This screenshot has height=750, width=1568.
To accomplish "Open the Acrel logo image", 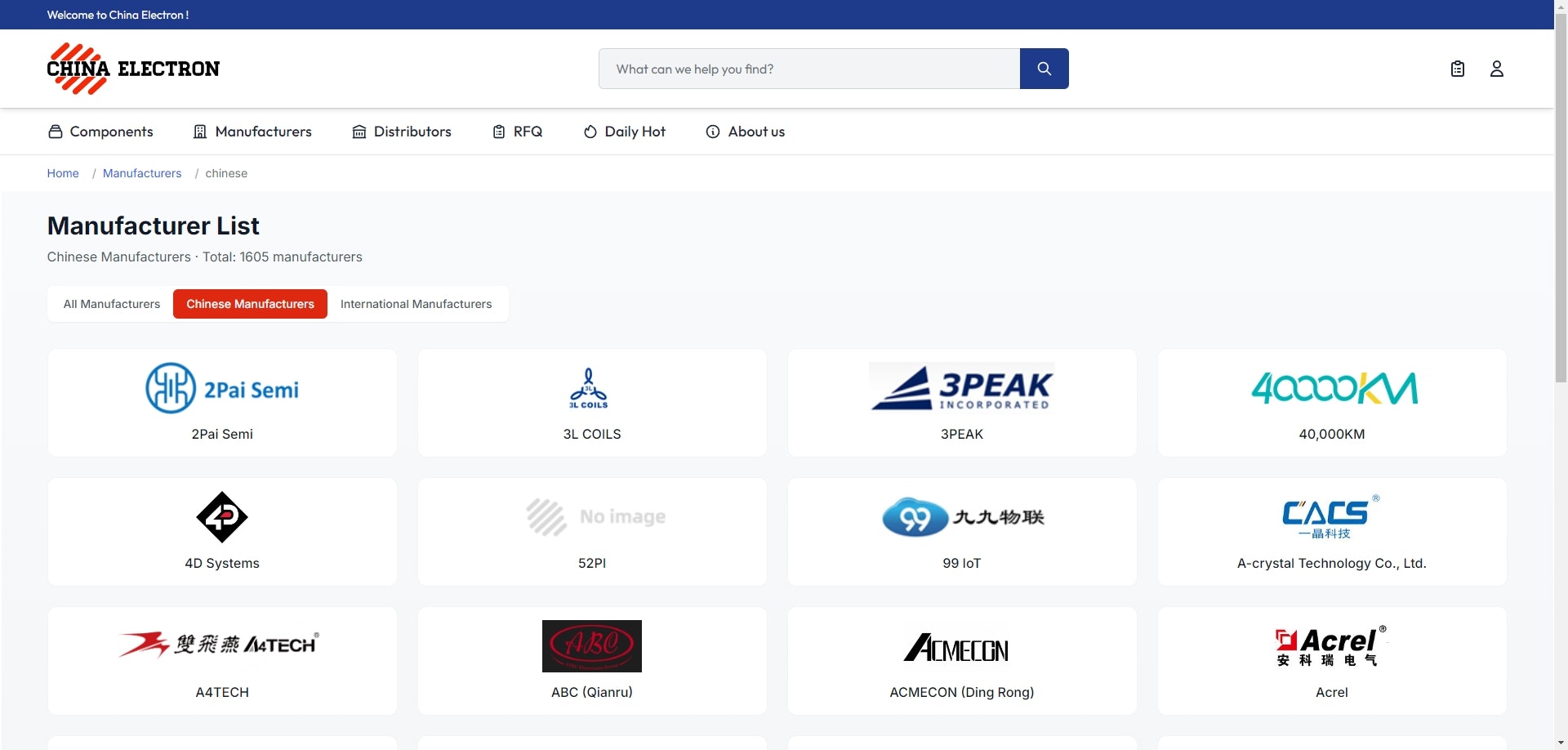I will click(1331, 646).
